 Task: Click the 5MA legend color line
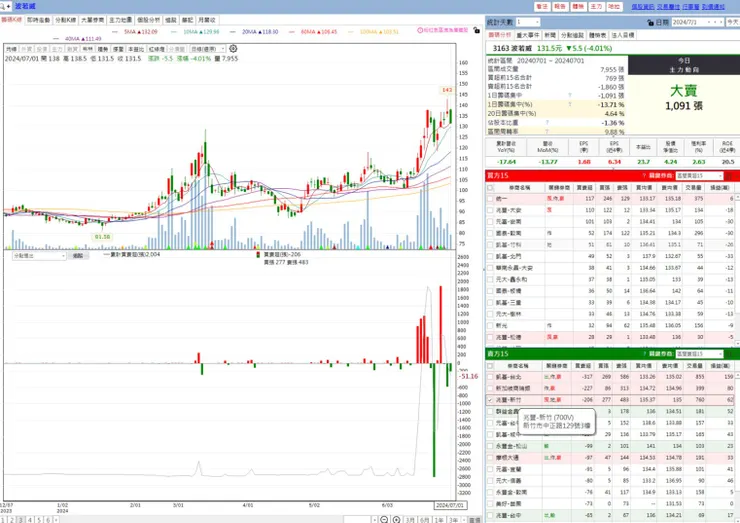tap(115, 32)
